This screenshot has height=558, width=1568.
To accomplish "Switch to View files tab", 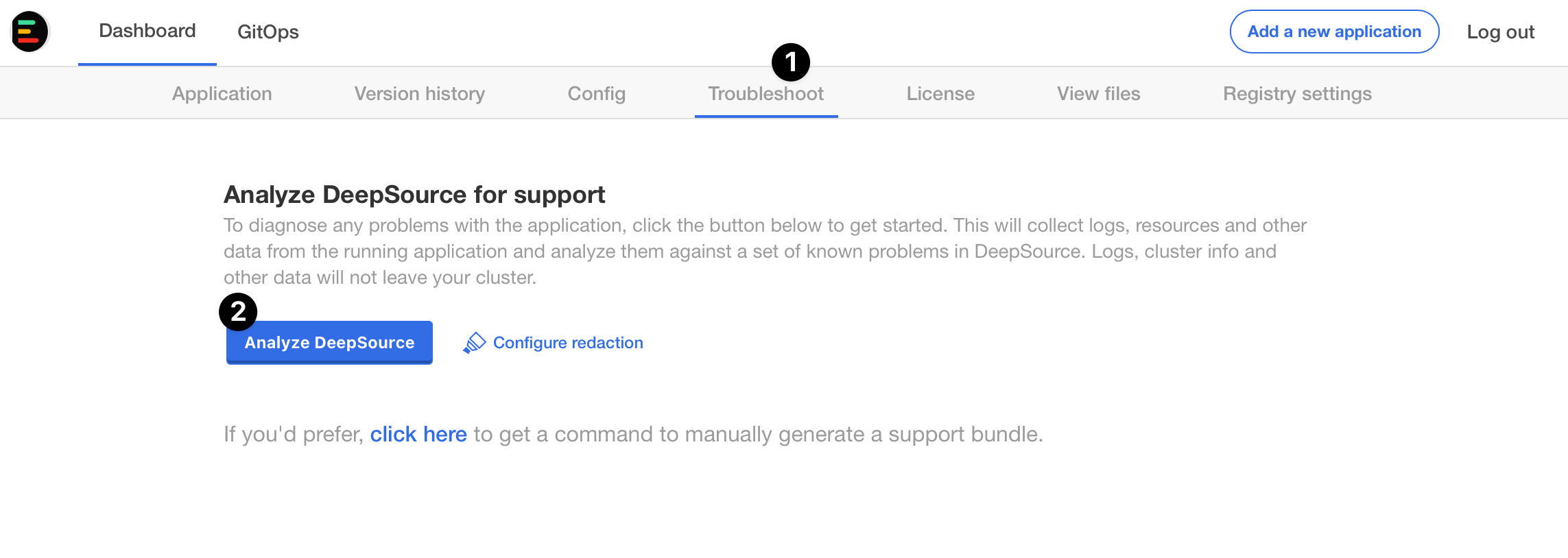I will (1098, 94).
